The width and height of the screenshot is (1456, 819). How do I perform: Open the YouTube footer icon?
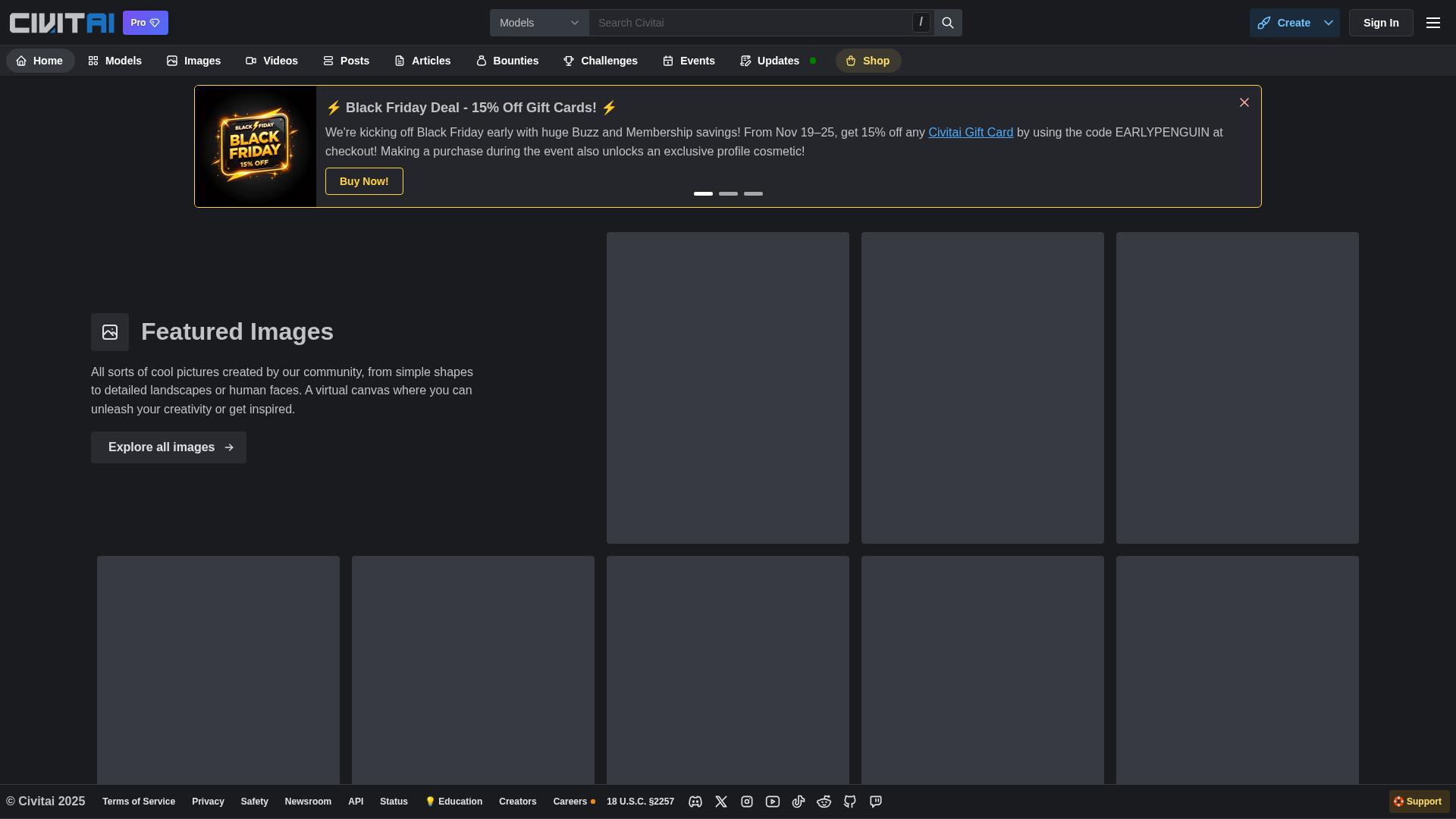[773, 802]
